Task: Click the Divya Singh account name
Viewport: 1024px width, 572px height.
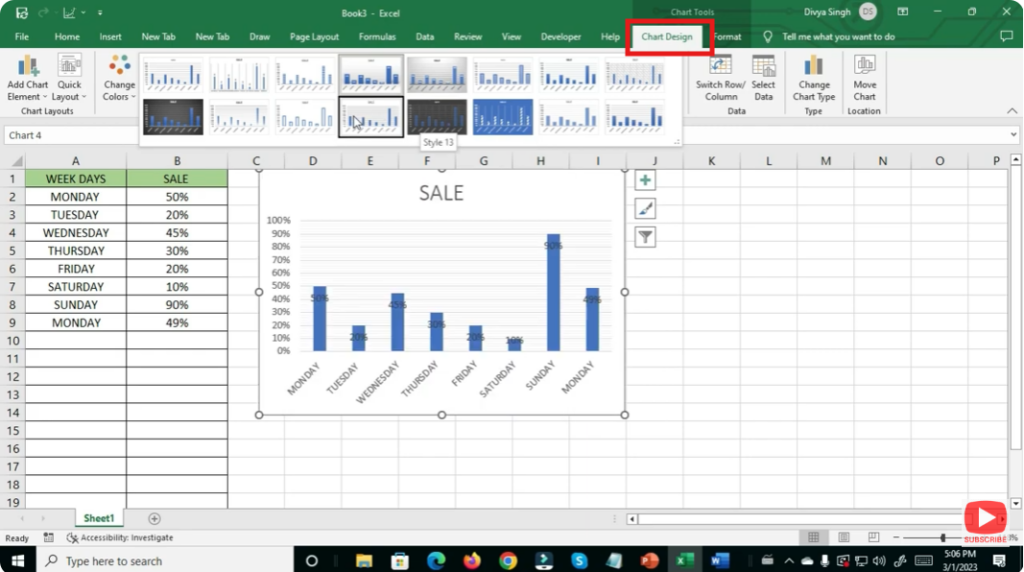Action: click(x=827, y=12)
